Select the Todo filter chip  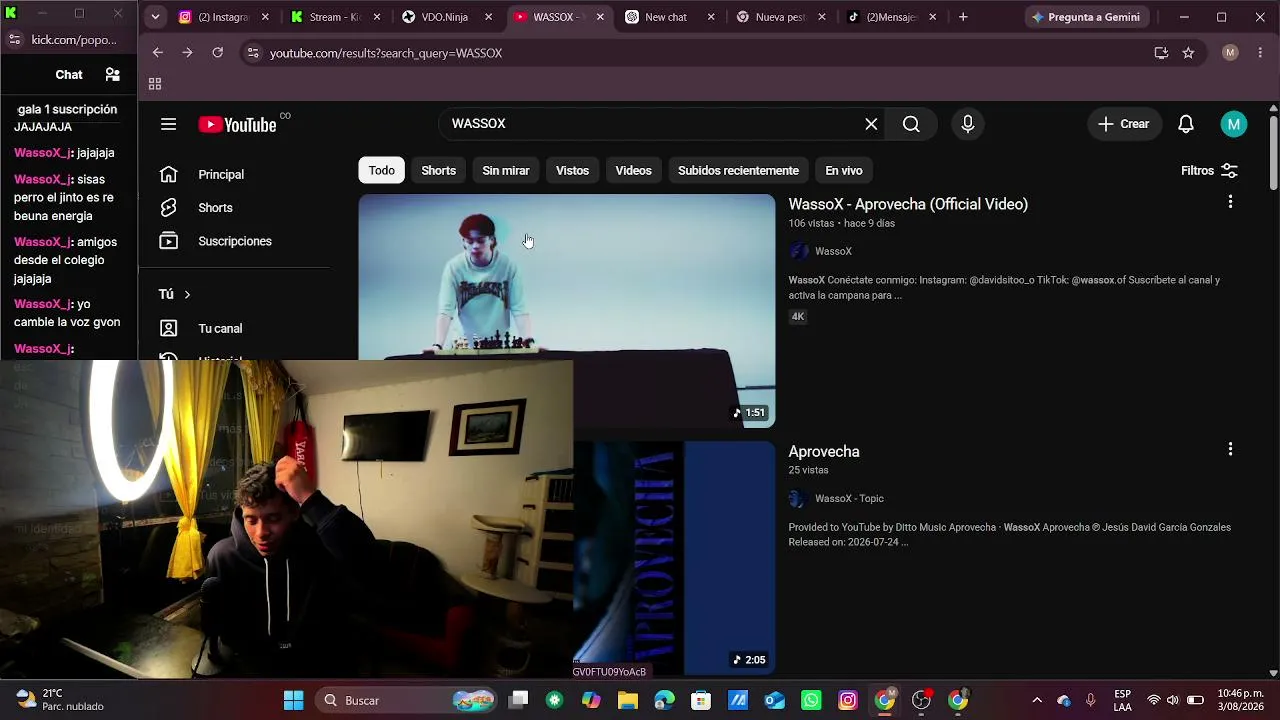click(382, 170)
